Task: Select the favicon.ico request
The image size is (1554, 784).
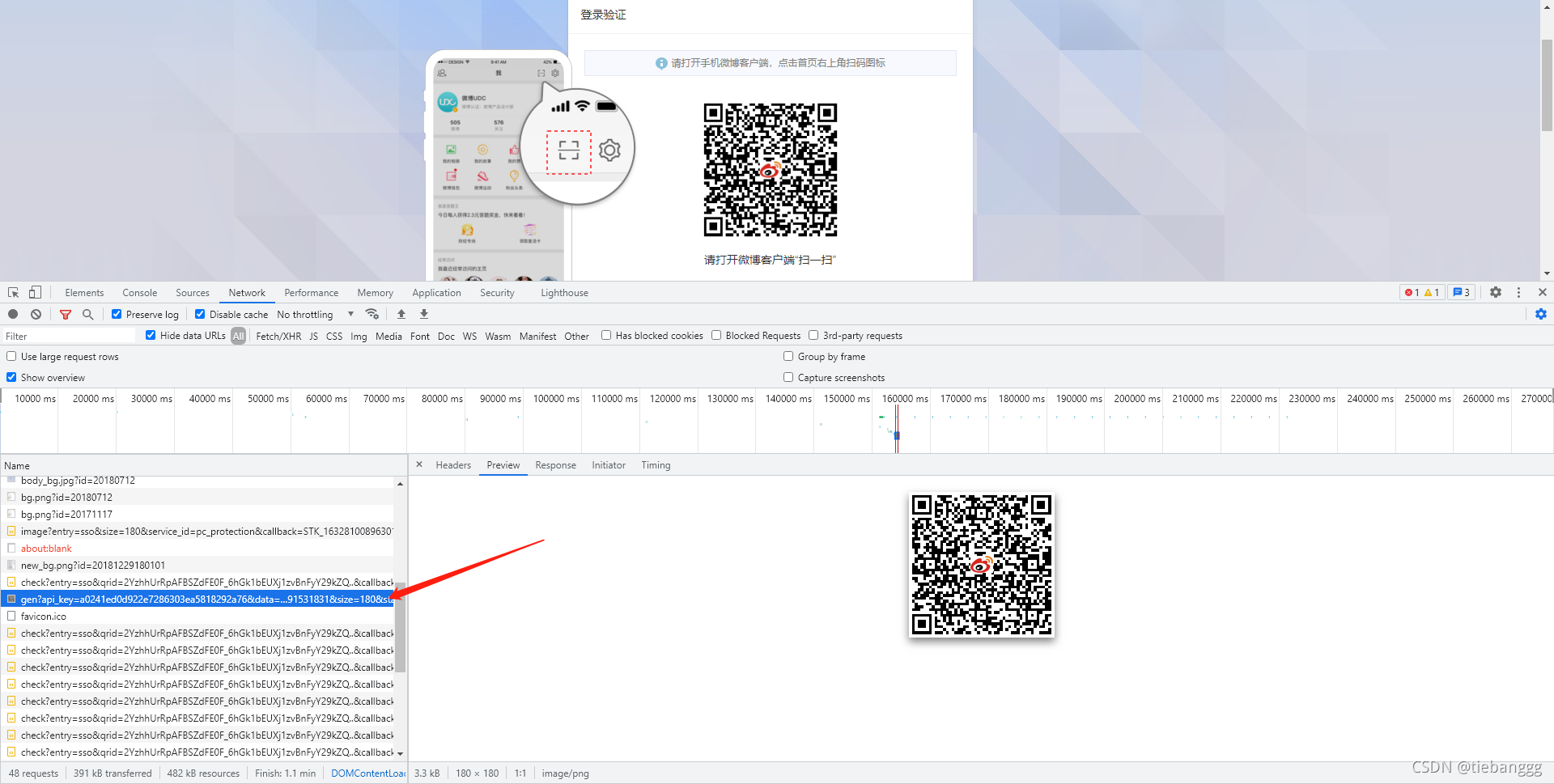Action: click(x=197, y=617)
